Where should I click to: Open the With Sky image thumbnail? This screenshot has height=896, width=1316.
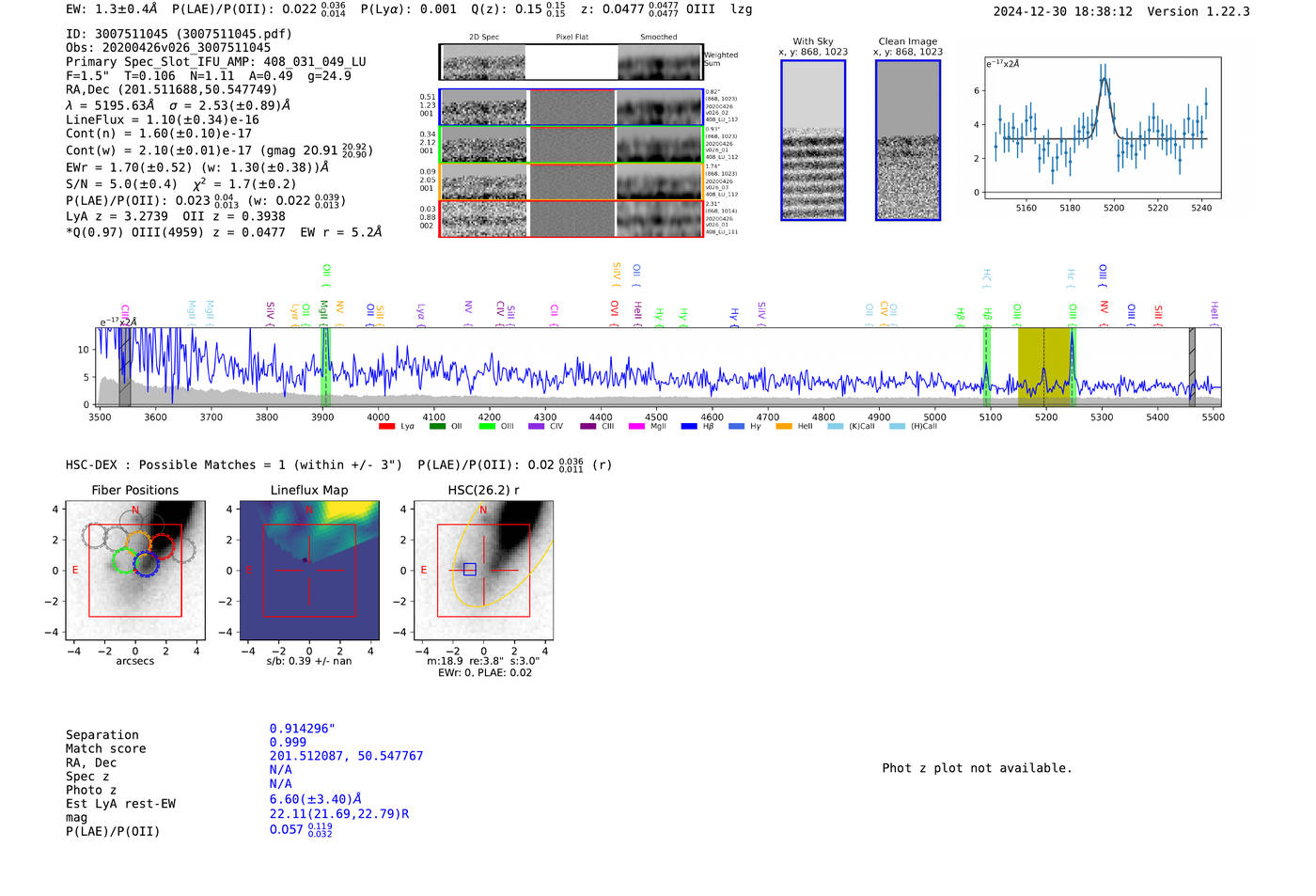pos(813,140)
